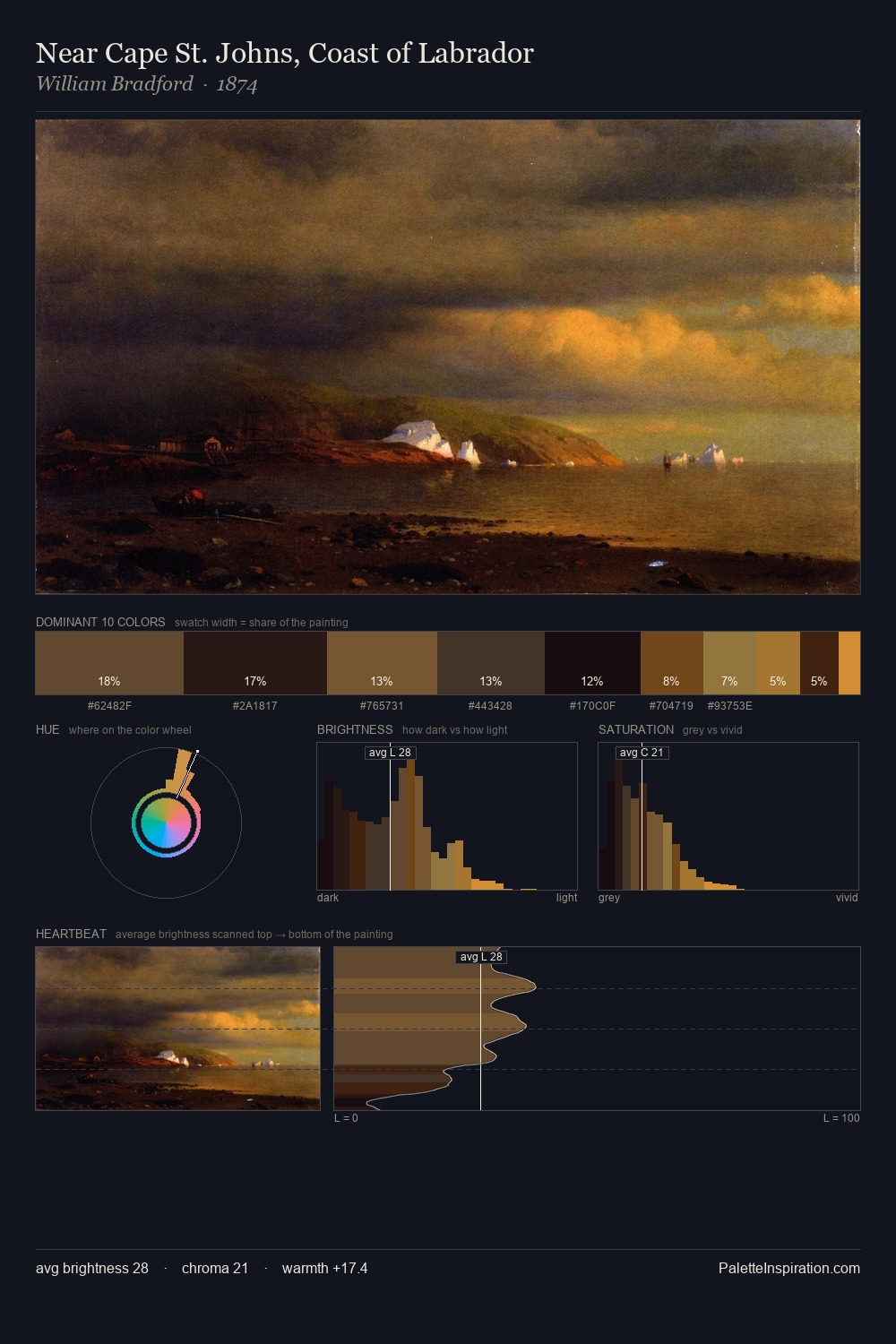Click the 'dark' axis label
The height and width of the screenshot is (1344, 896).
click(328, 898)
